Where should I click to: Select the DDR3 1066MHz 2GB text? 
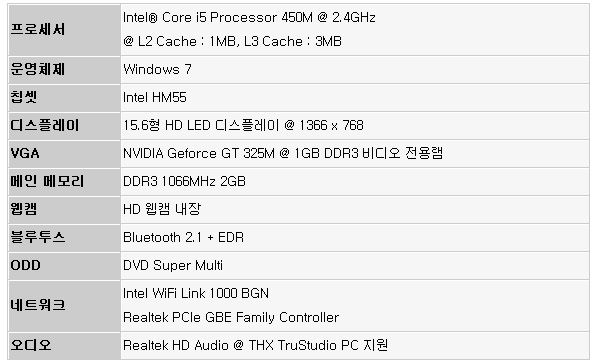184,181
